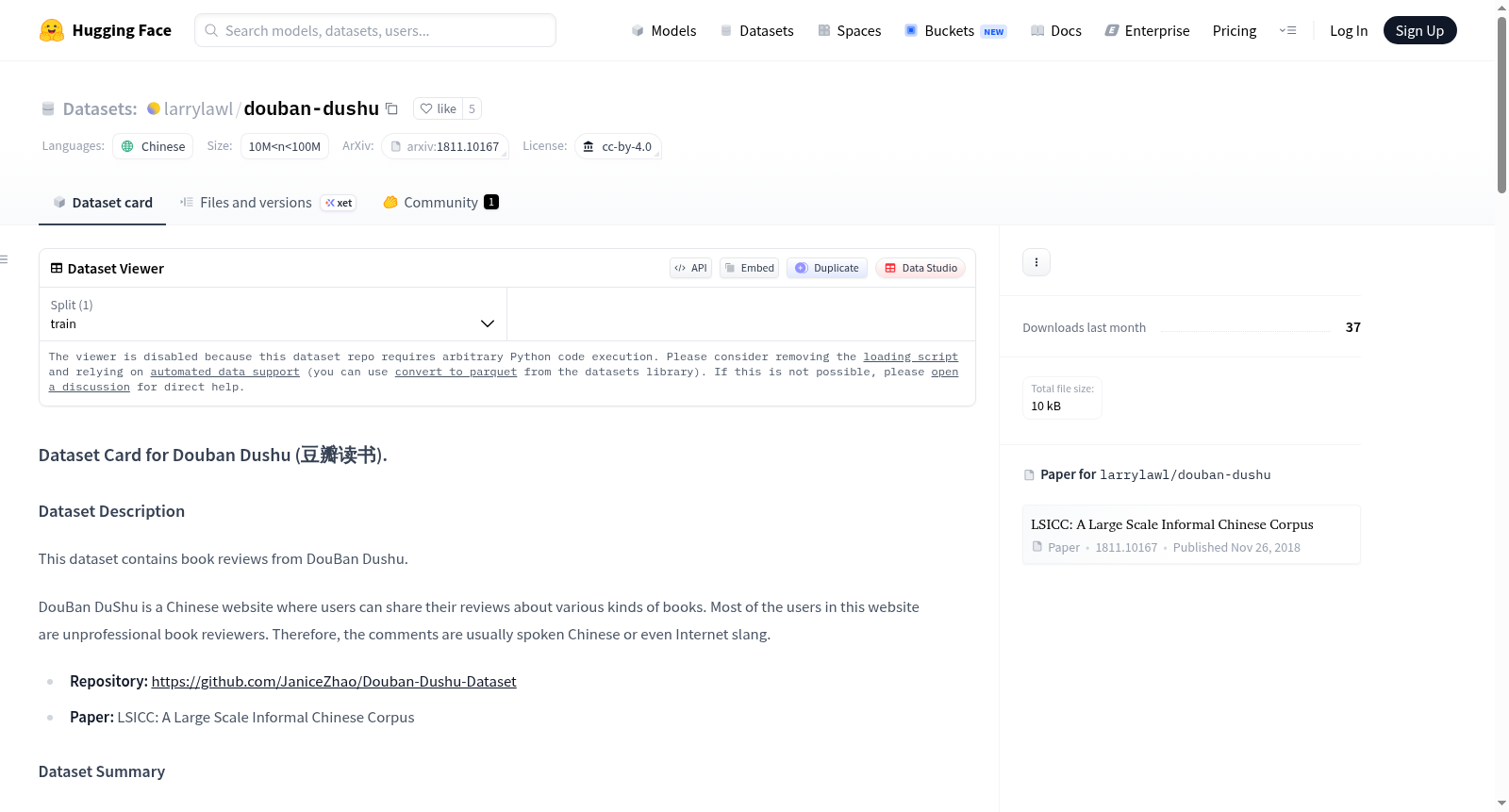Open the Pricing page
The image size is (1509, 812).
pyautogui.click(x=1235, y=30)
